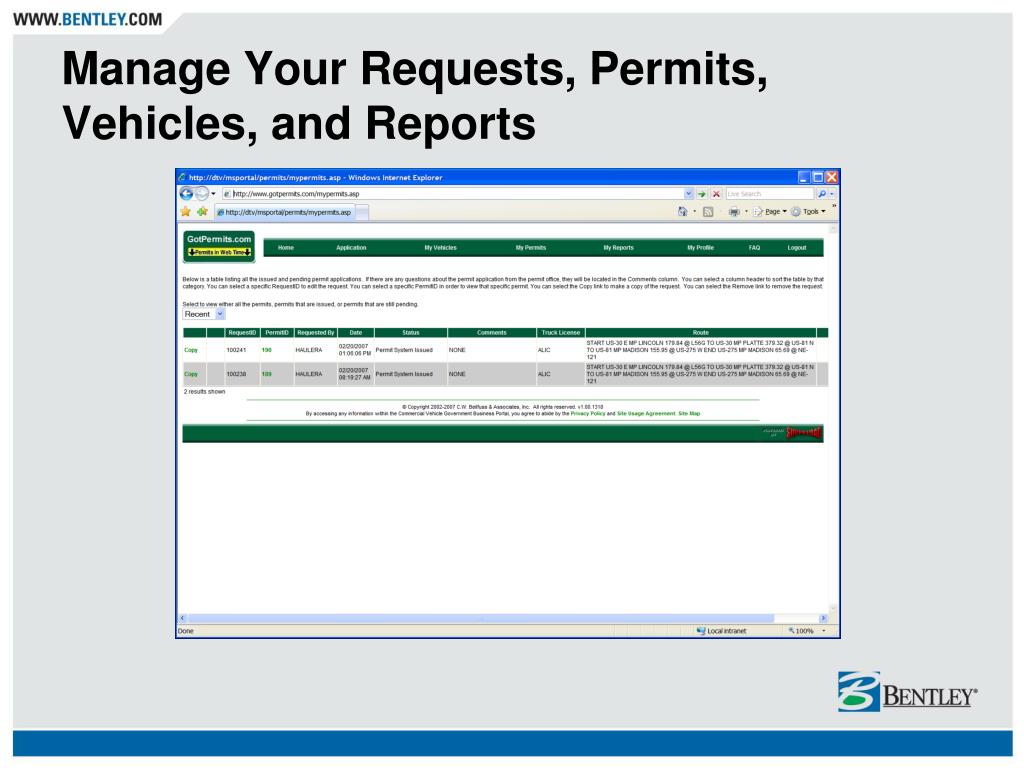Open the Favorites Center star icon
The height and width of the screenshot is (768, 1024).
coord(186,212)
